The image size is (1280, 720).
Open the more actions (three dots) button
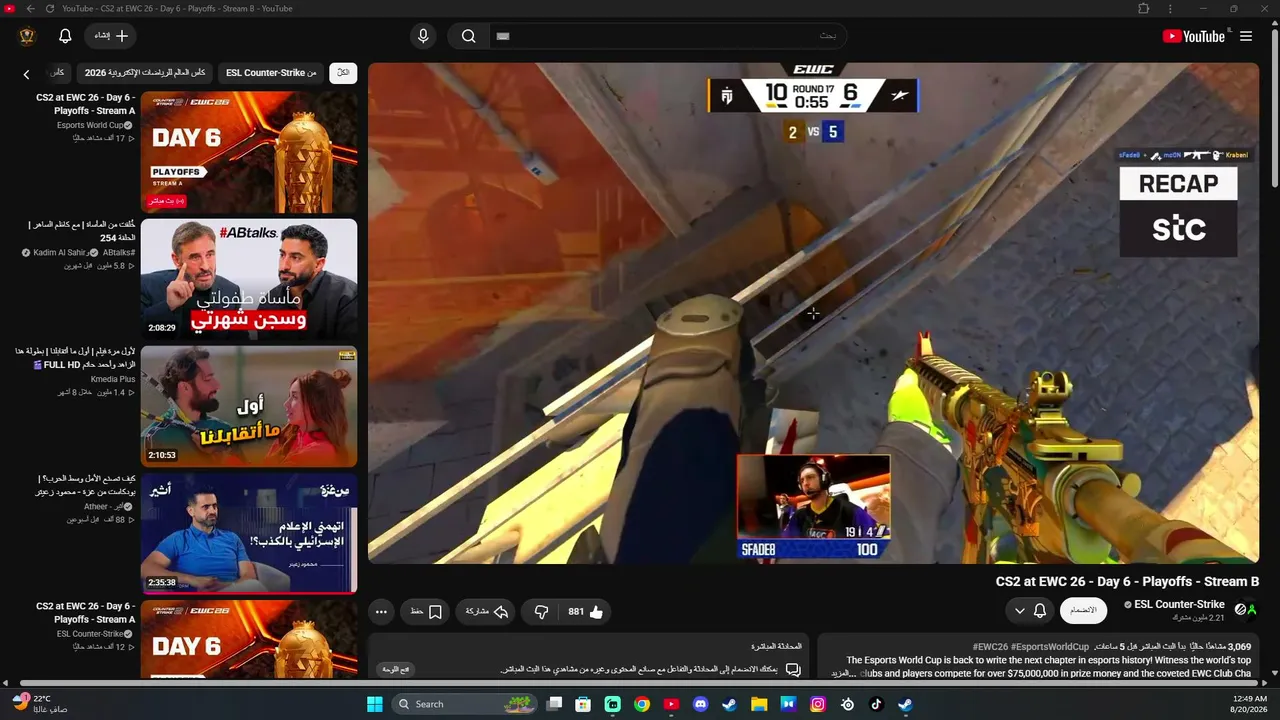[381, 612]
